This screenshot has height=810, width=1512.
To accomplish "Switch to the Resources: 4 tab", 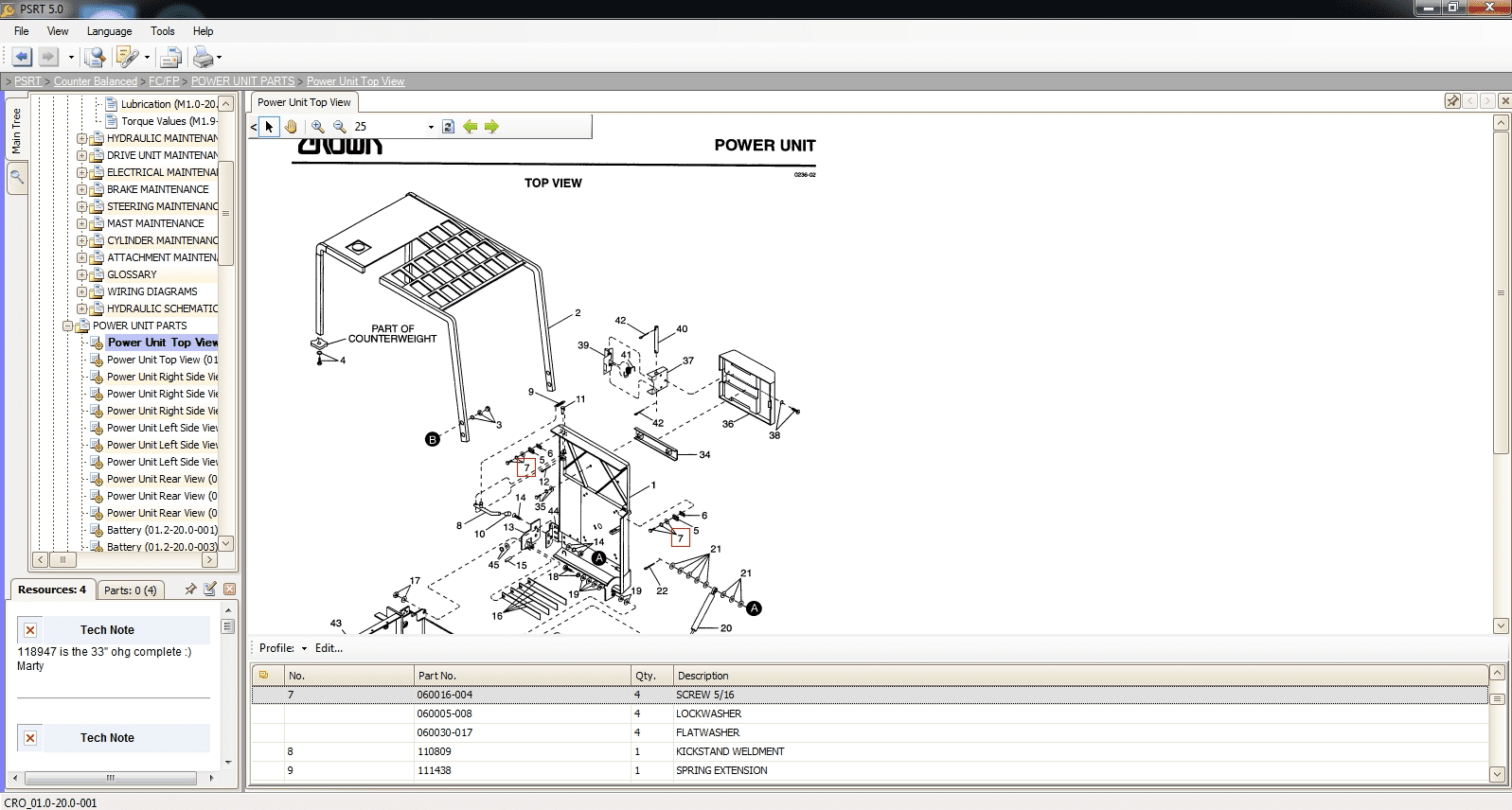I will [52, 590].
